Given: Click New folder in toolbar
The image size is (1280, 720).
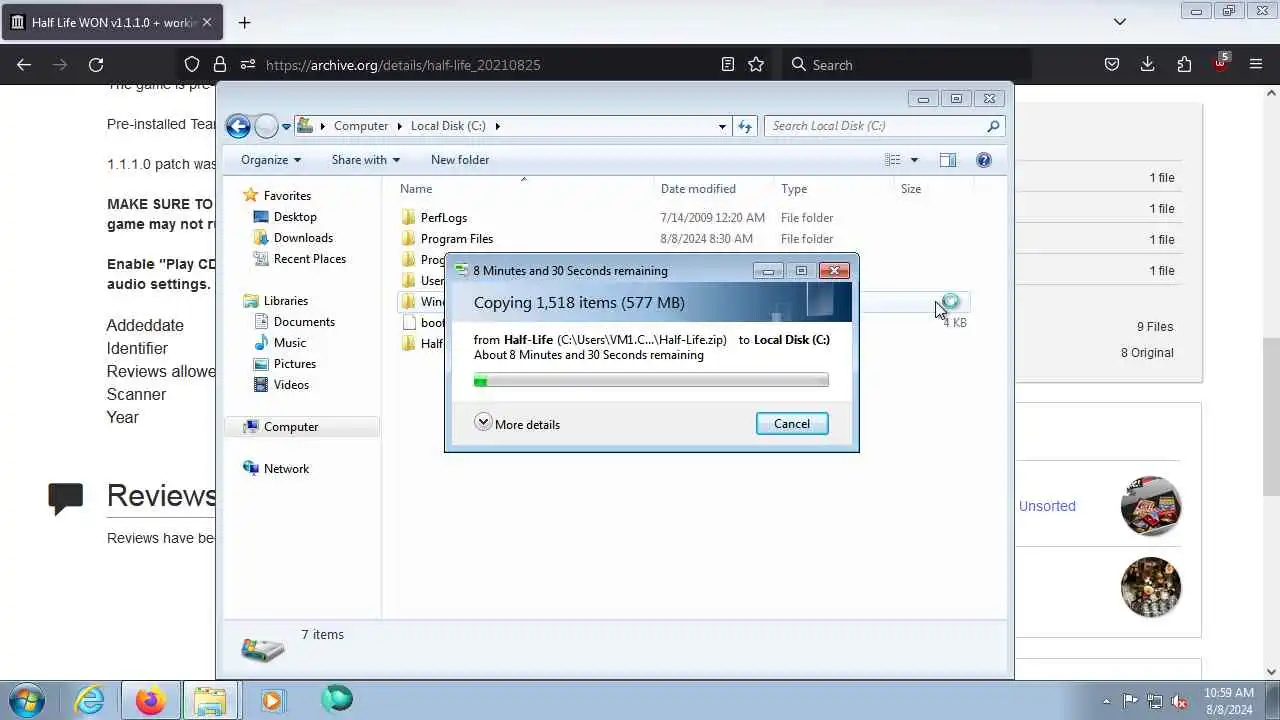Looking at the screenshot, I should [460, 160].
